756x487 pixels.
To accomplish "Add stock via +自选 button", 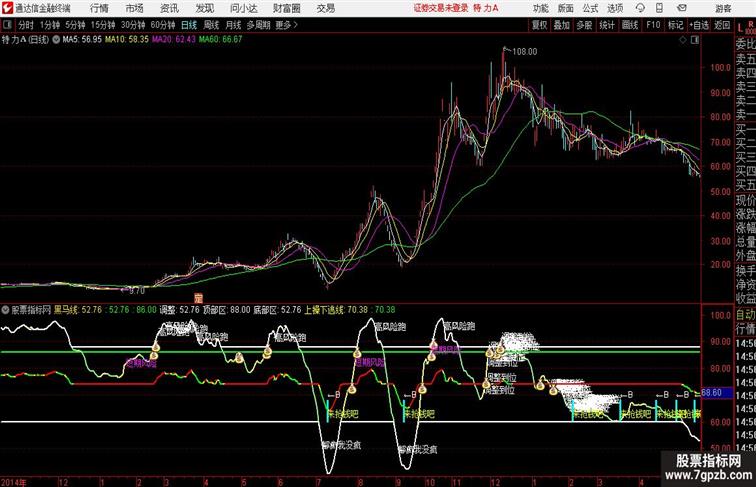I will tap(699, 25).
